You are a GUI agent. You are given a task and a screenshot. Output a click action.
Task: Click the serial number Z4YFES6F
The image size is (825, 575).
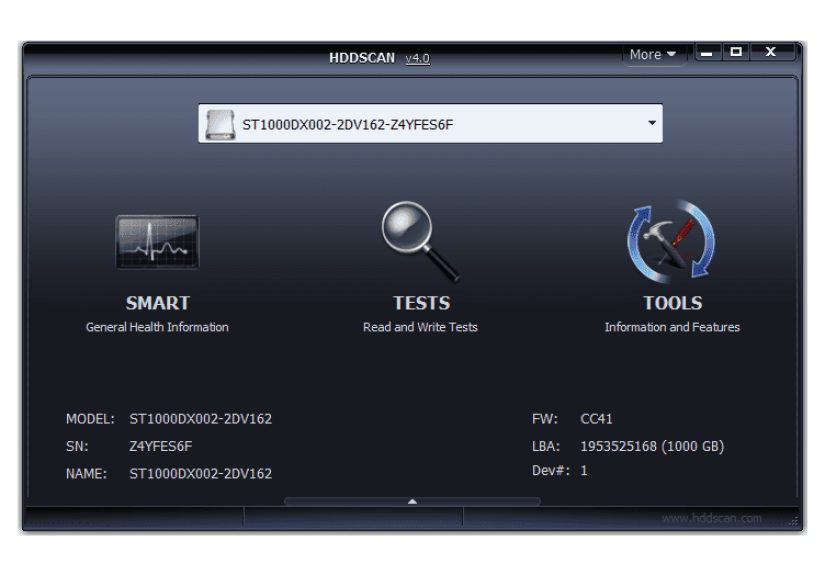tap(160, 446)
